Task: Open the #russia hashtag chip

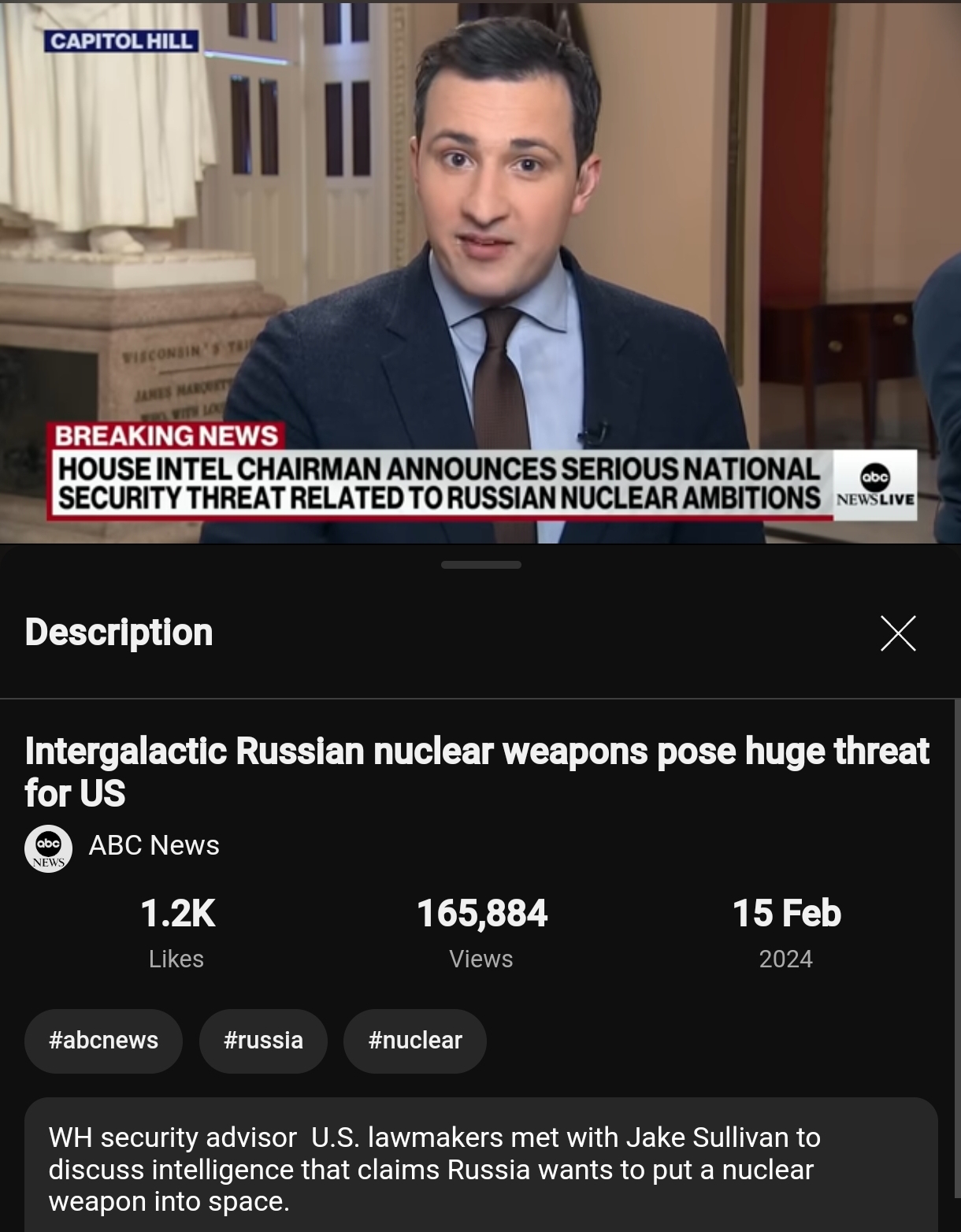Action: 263,1041
